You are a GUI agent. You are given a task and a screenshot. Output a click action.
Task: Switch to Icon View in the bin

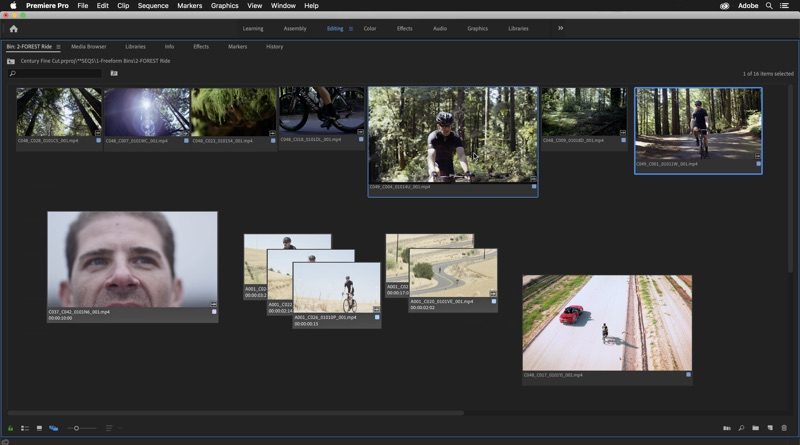(39, 428)
